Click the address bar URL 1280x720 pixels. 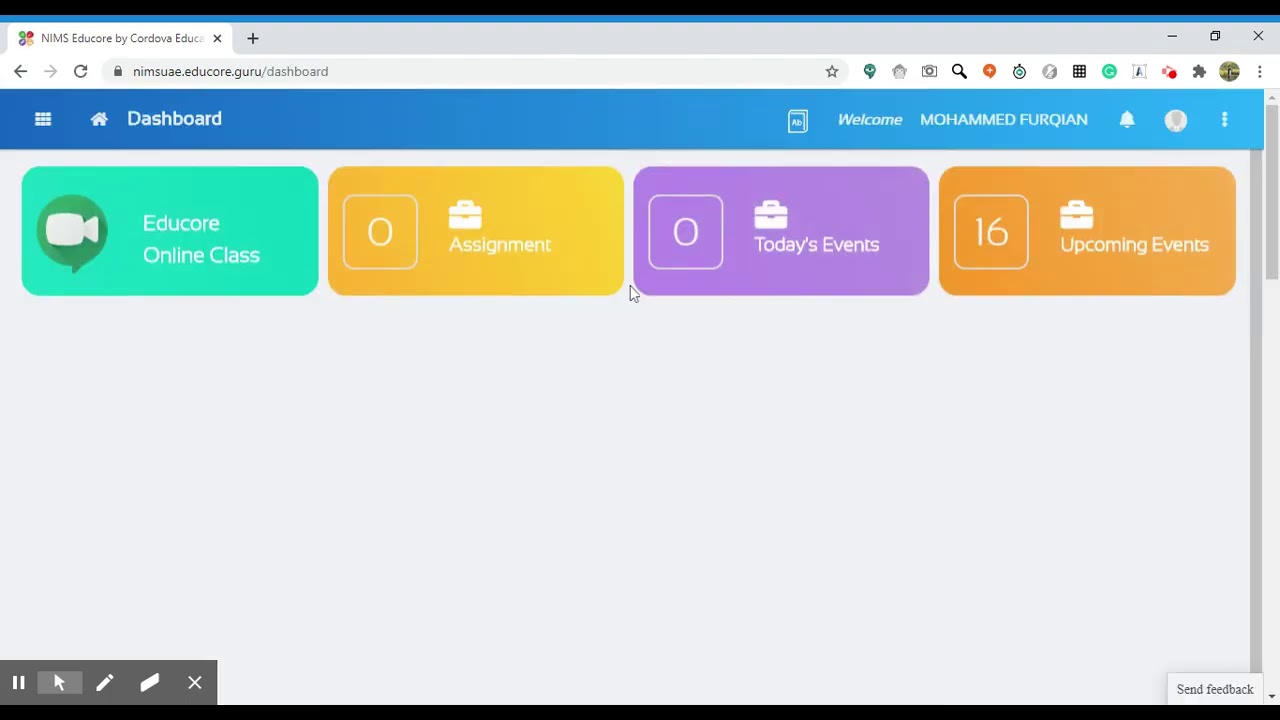[x=230, y=71]
